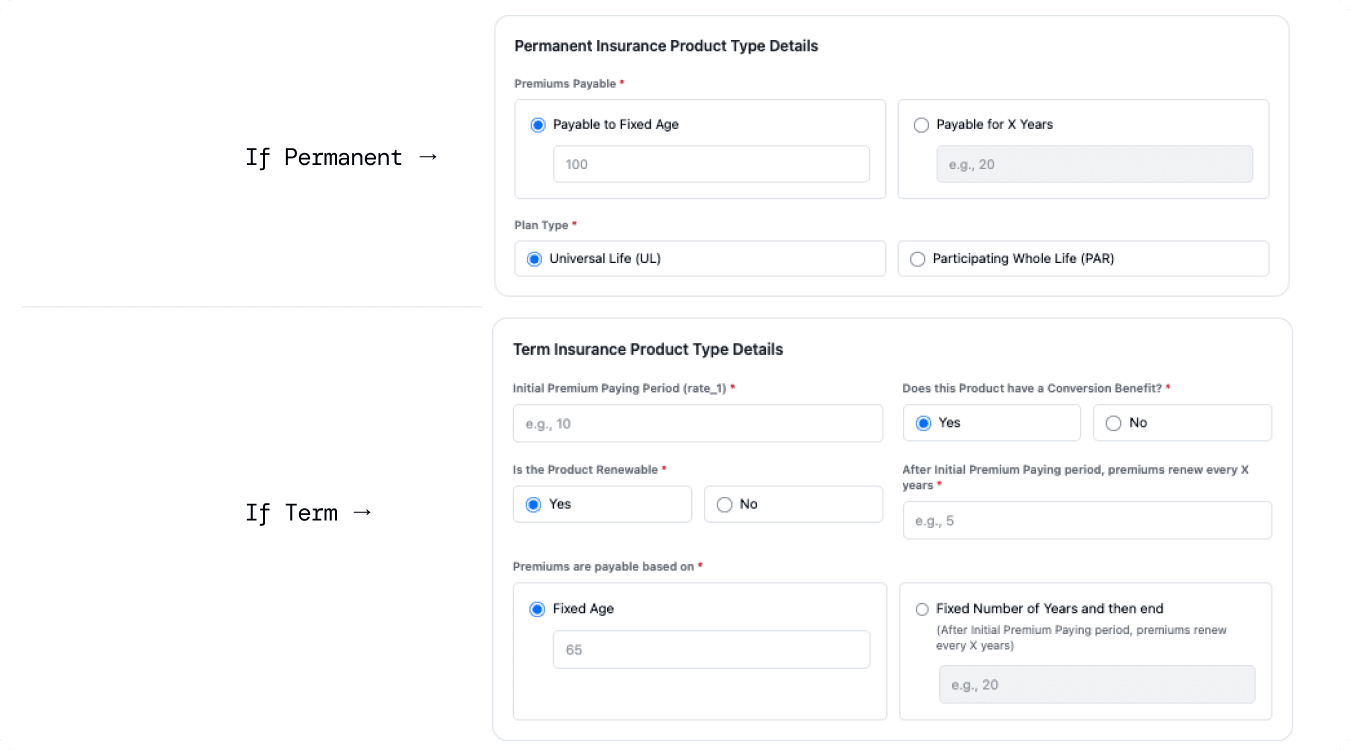Select Fixed Number of Years and then end
The width and height of the screenshot is (1350, 750).
point(922,609)
